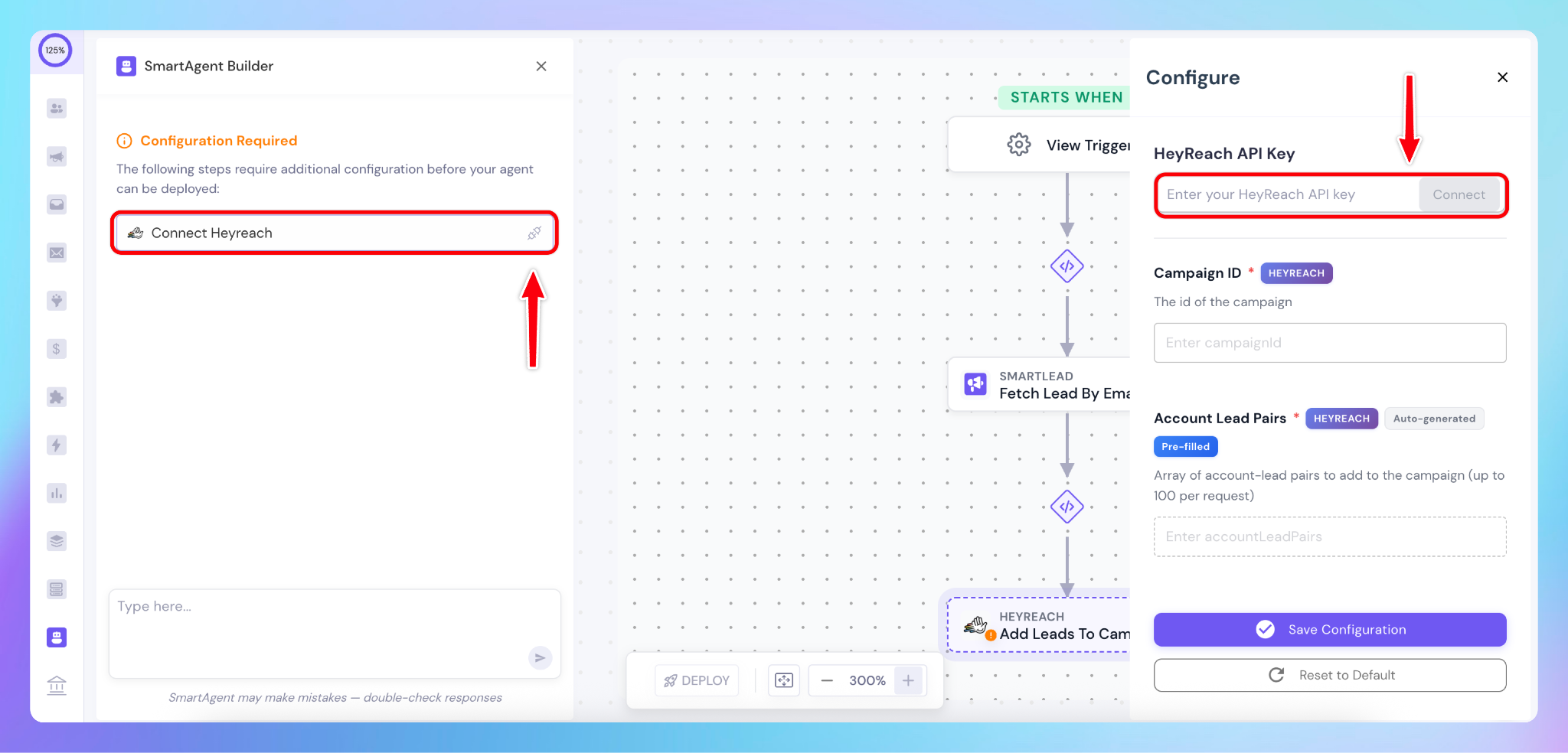The width and height of the screenshot is (1568, 753).
Task: Click the plug icon in Connect Heyreach row
Action: (534, 233)
